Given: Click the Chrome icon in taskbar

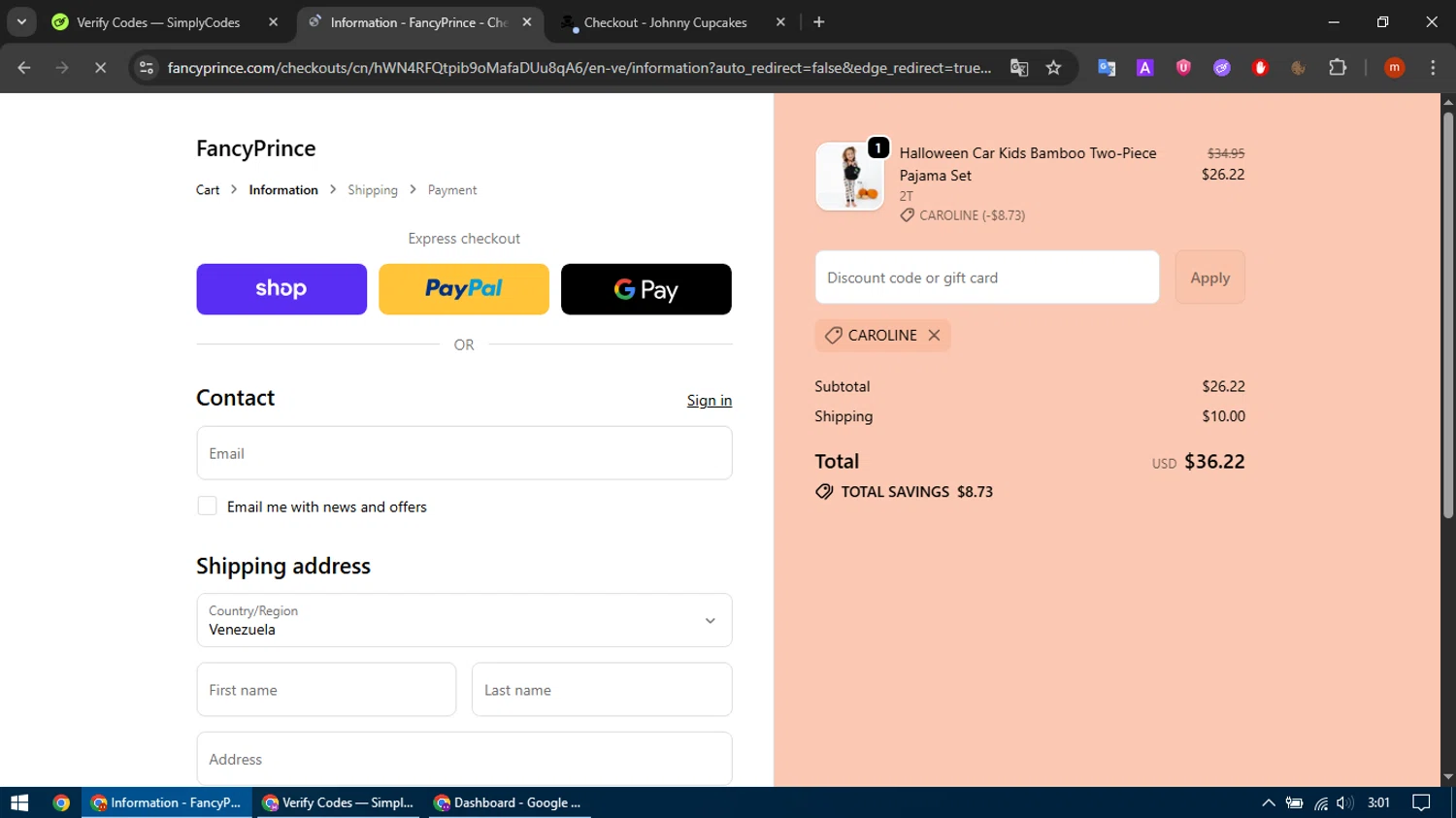Looking at the screenshot, I should tap(61, 802).
